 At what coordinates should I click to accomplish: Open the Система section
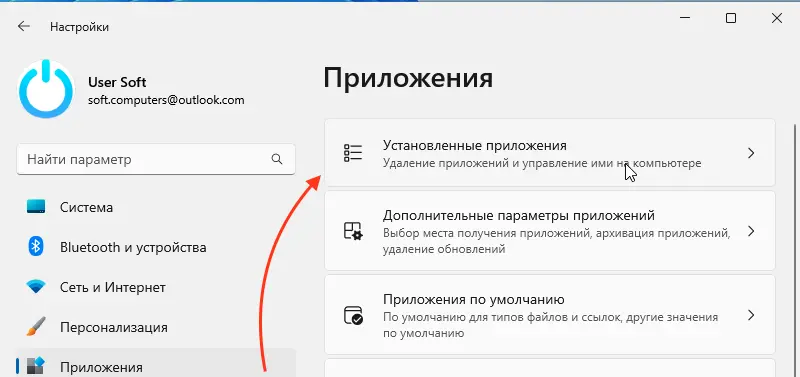click(156, 207)
